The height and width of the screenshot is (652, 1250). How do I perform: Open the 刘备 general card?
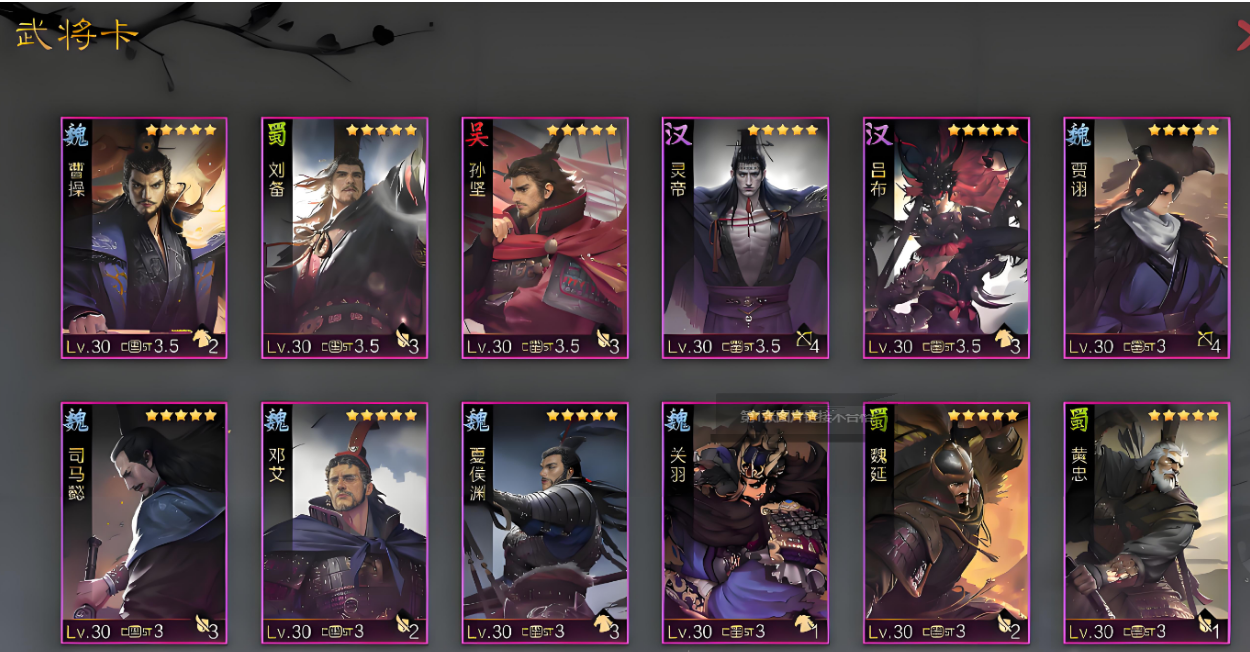(x=345, y=238)
